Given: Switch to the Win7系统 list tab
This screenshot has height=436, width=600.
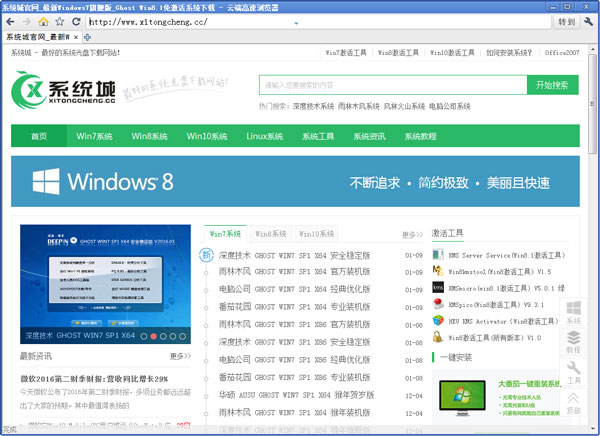Looking at the screenshot, I should click(x=225, y=234).
